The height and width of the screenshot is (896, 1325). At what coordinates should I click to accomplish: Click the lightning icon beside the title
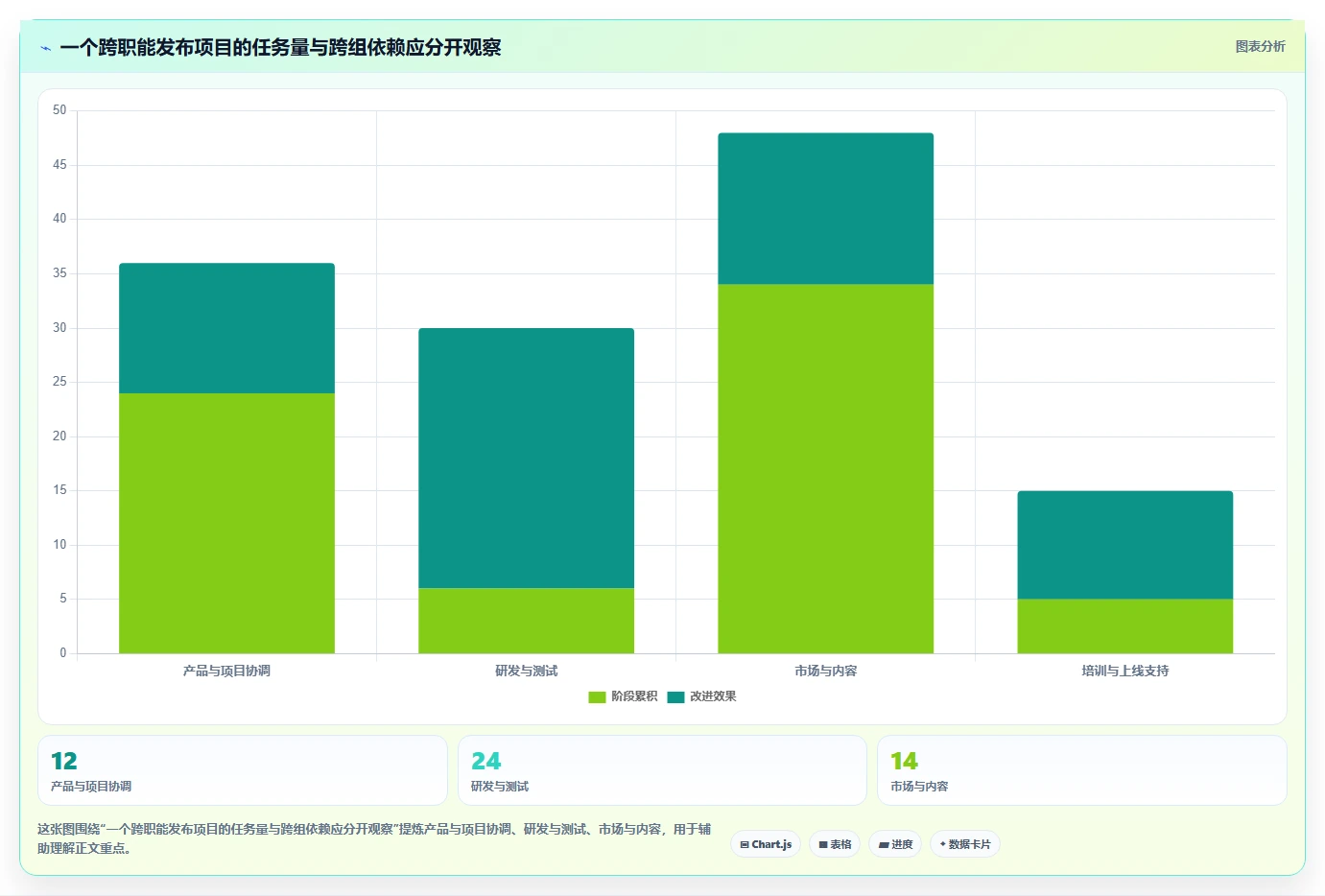(45, 48)
